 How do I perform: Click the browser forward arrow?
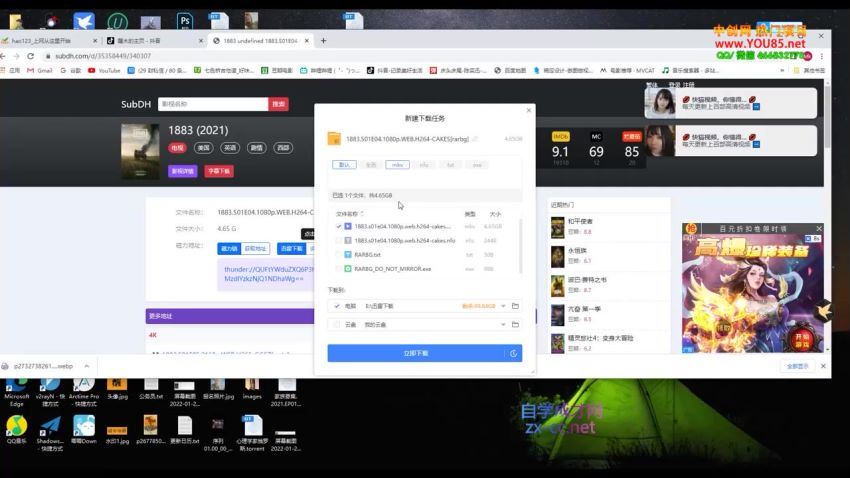click(x=16, y=56)
